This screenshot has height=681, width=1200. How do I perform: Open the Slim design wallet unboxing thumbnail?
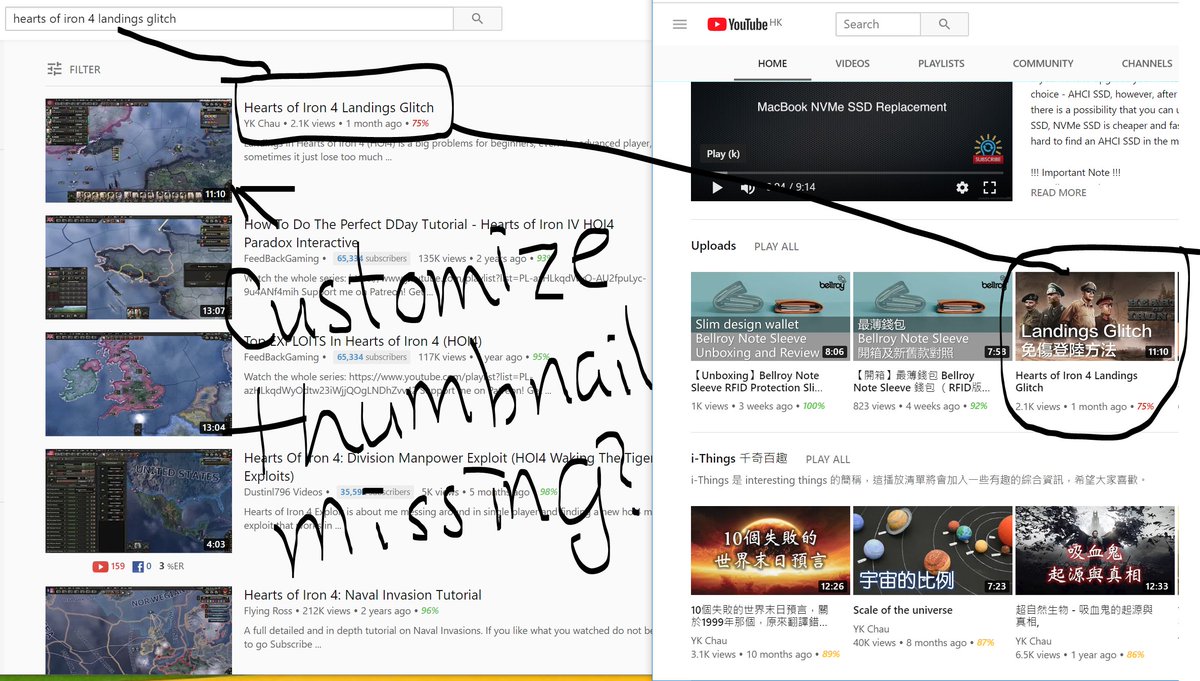tap(770, 317)
